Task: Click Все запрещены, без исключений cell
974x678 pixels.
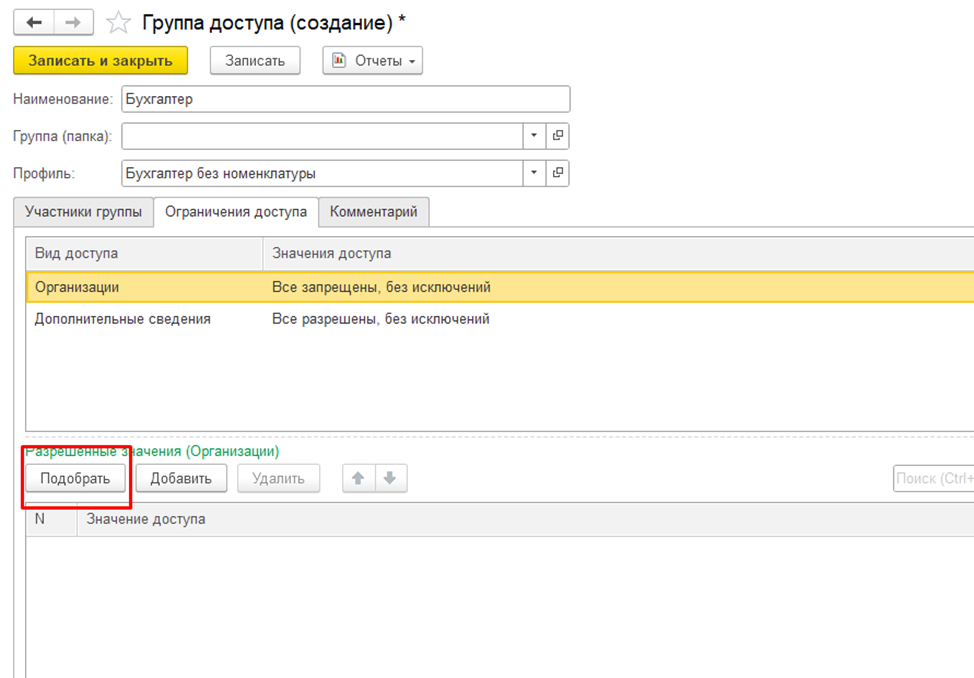Action: pyautogui.click(x=381, y=287)
